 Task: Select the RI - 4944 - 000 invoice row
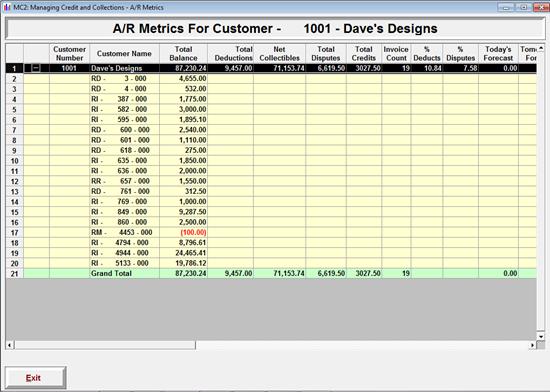pos(271,253)
